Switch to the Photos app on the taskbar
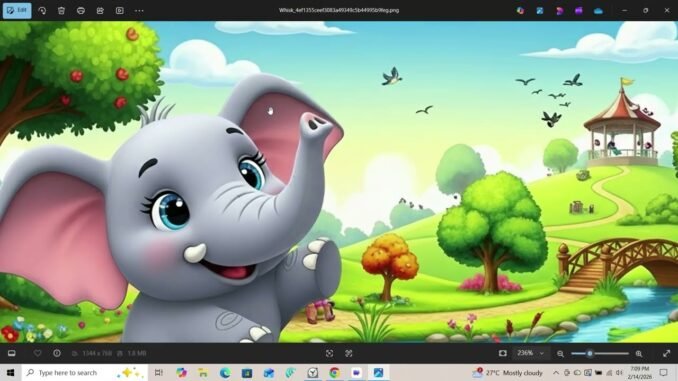 [x=378, y=372]
